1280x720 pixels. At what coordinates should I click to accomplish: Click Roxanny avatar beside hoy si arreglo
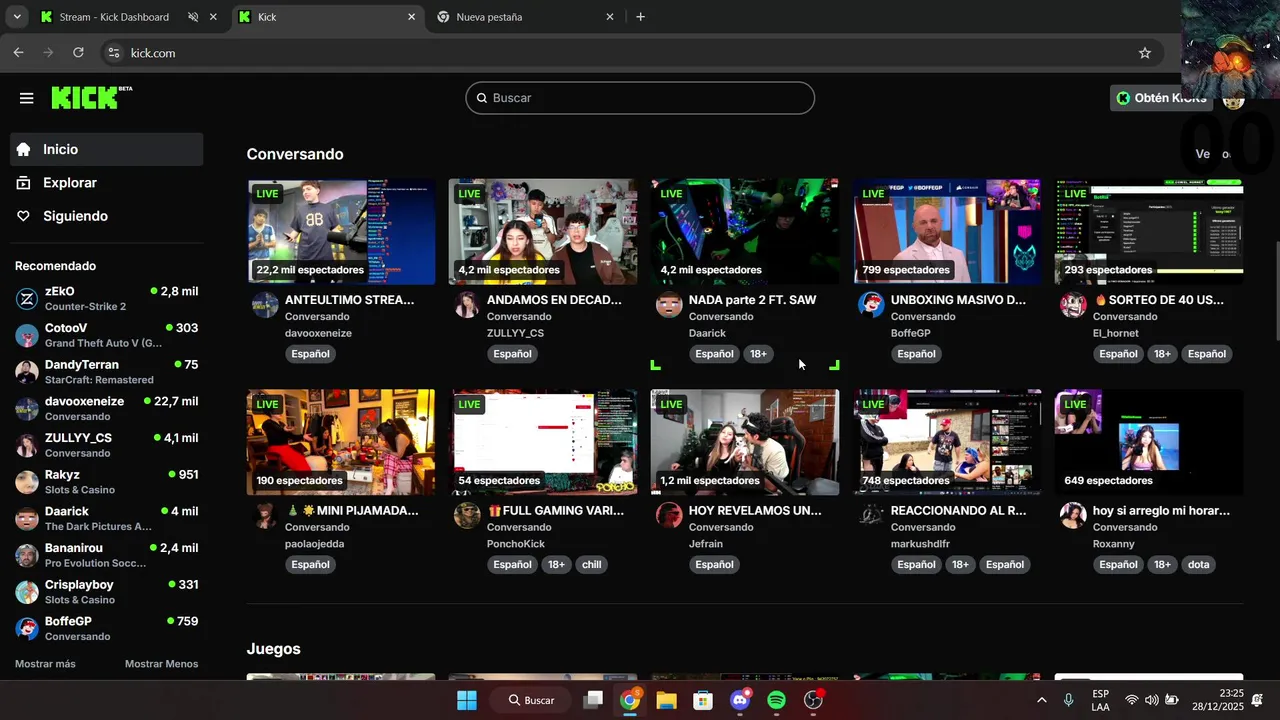tap(1073, 515)
